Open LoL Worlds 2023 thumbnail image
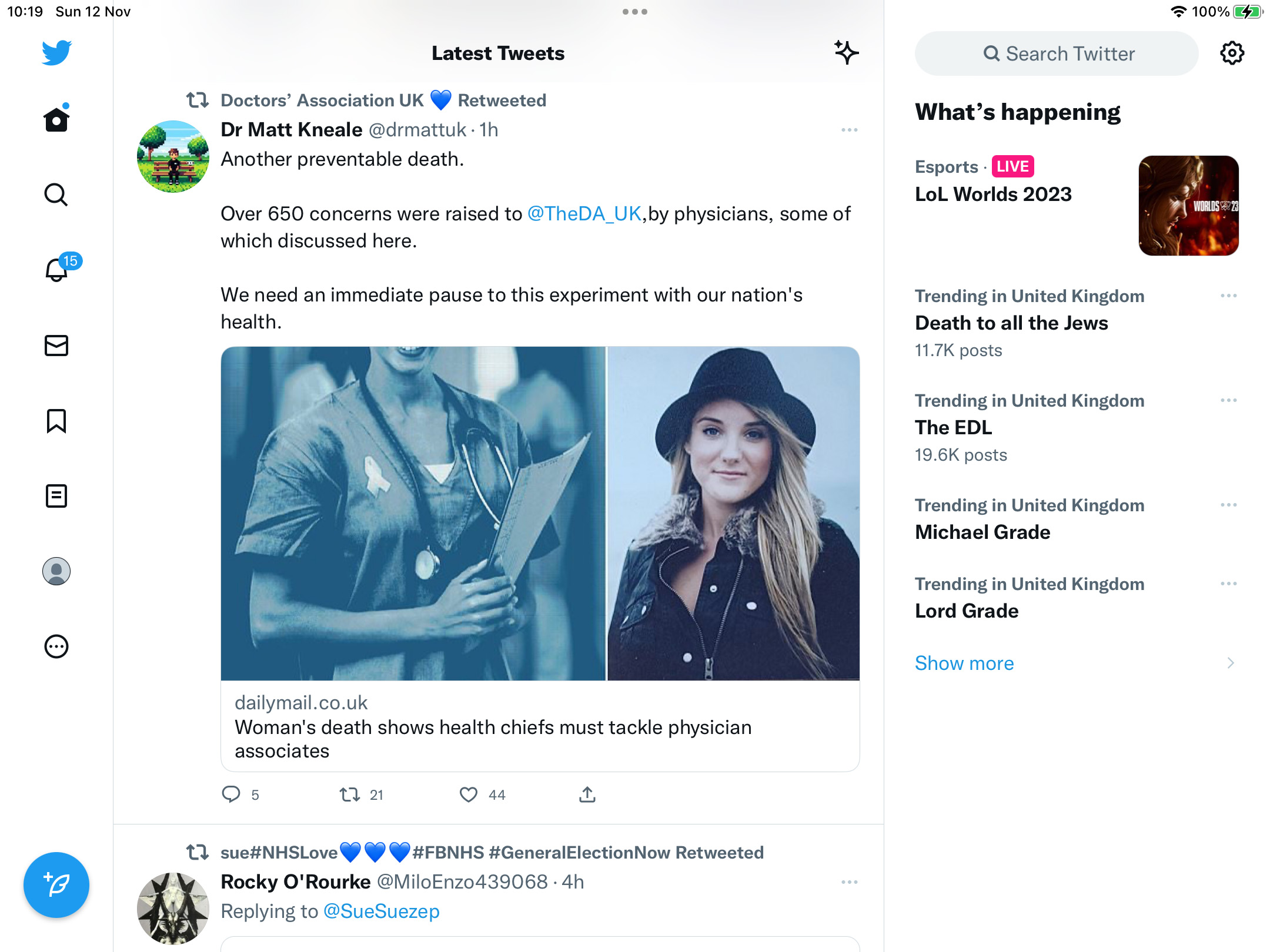 [1188, 206]
